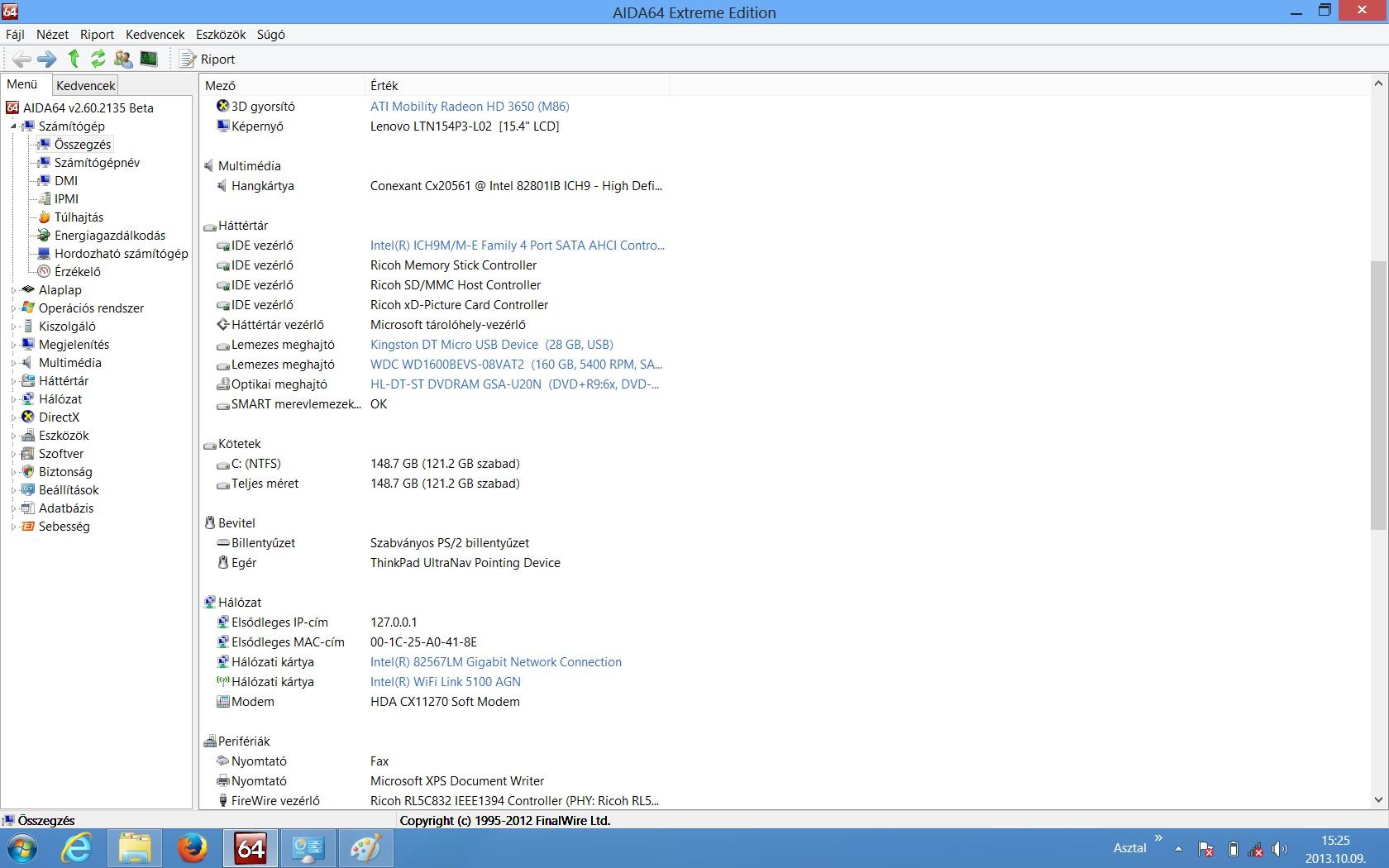1389x868 pixels.
Task: Click the scrollbar up arrow
Action: 1378,83
